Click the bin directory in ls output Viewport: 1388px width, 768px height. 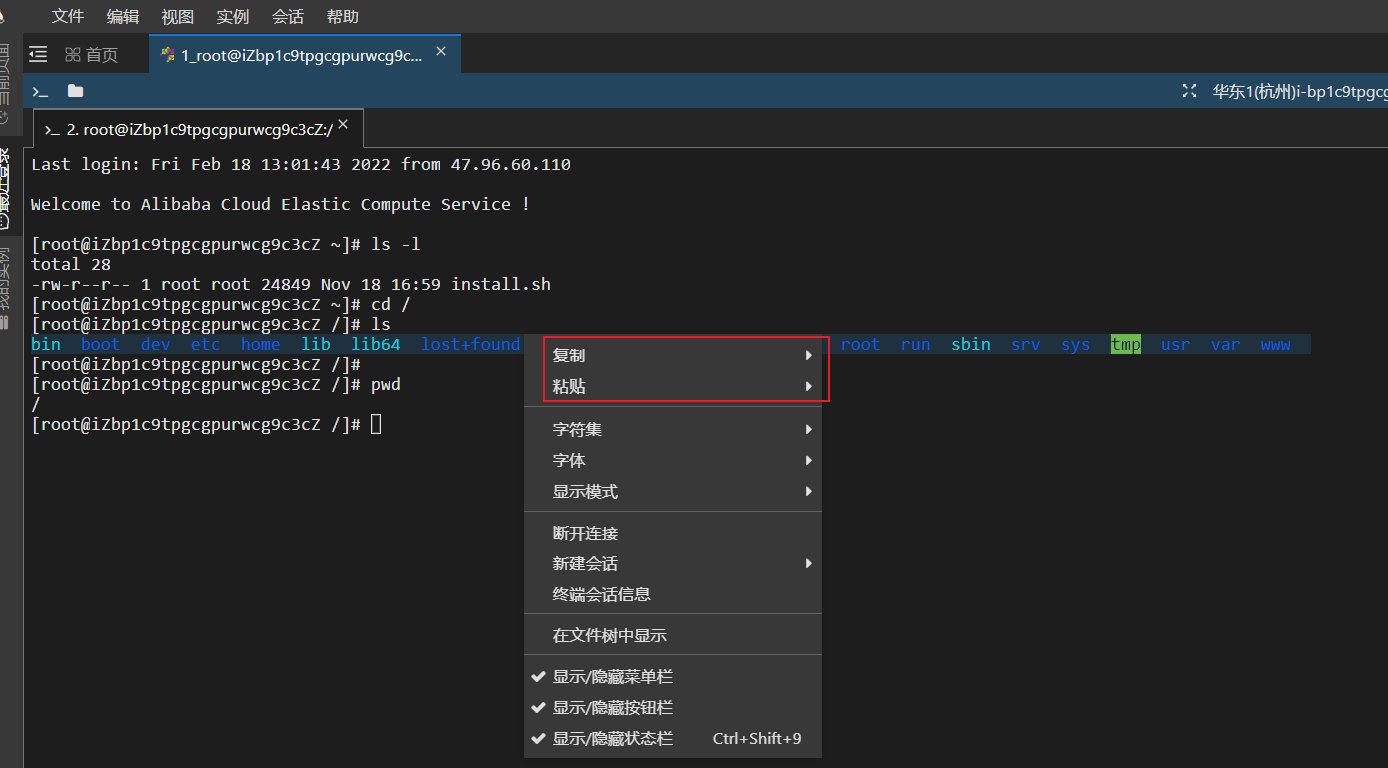(46, 344)
